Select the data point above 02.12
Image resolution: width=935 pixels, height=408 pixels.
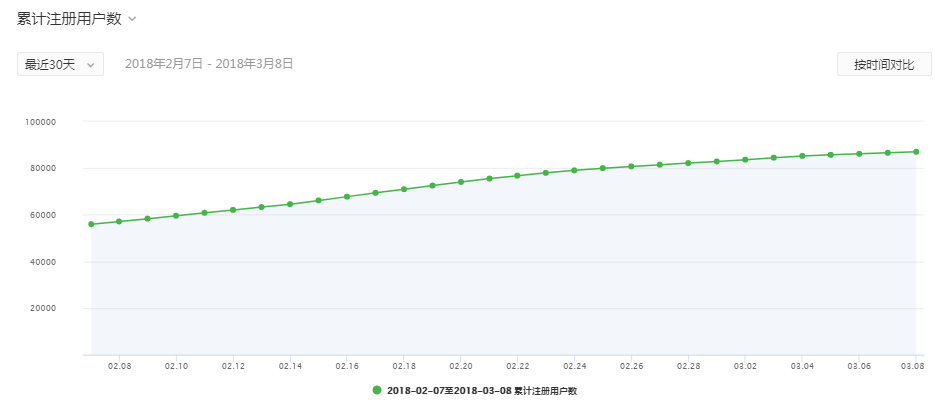click(233, 210)
